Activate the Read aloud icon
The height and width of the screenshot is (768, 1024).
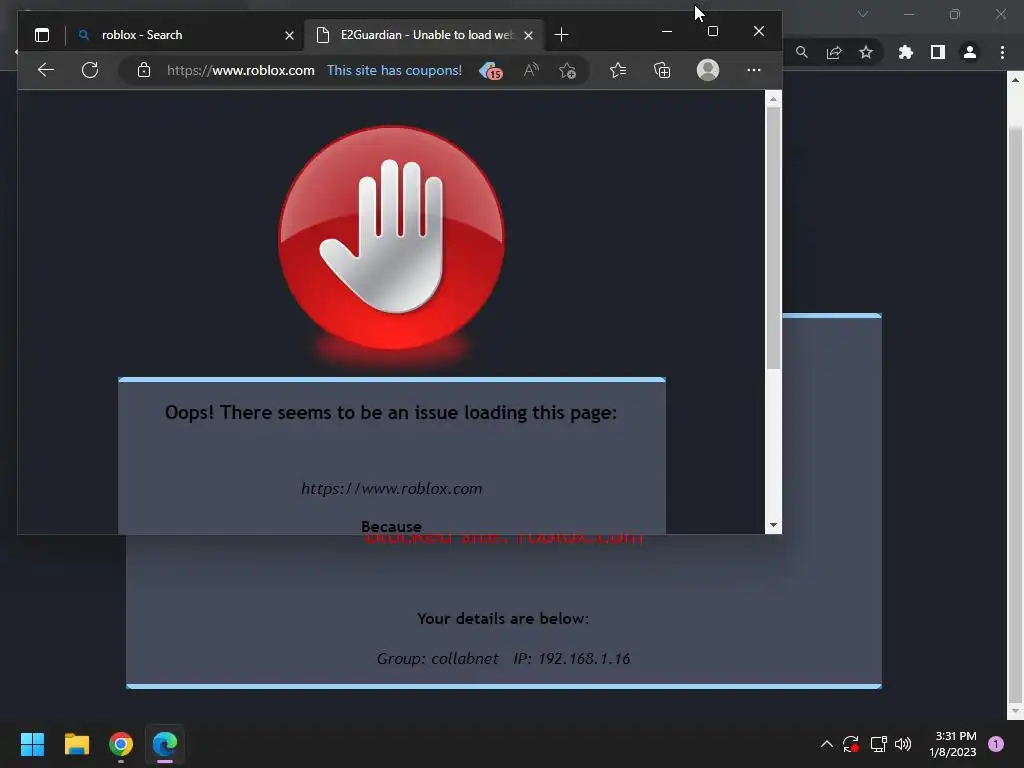(531, 70)
